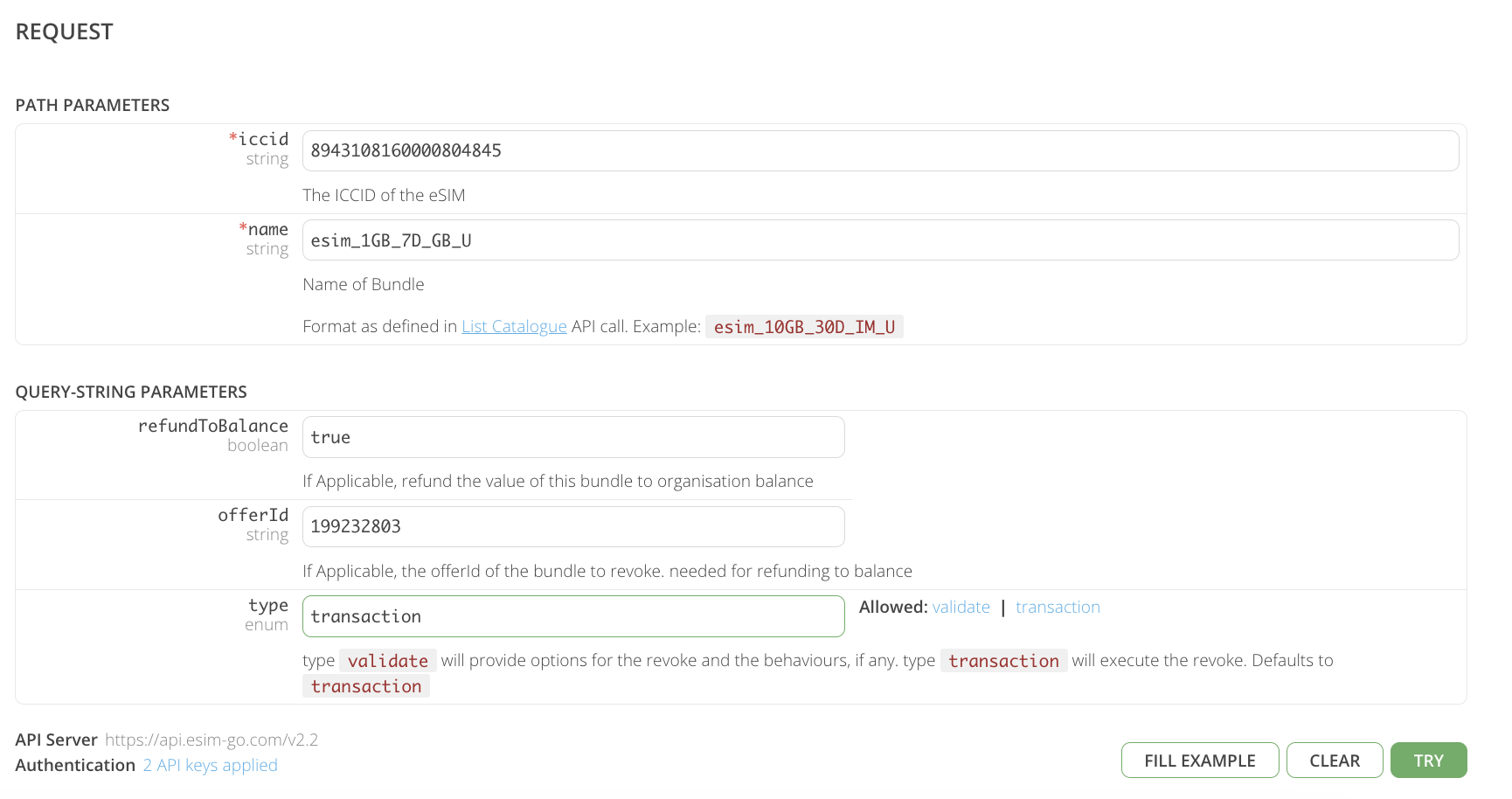Select the allowed value validate
The width and height of the screenshot is (1512, 799).
click(961, 607)
